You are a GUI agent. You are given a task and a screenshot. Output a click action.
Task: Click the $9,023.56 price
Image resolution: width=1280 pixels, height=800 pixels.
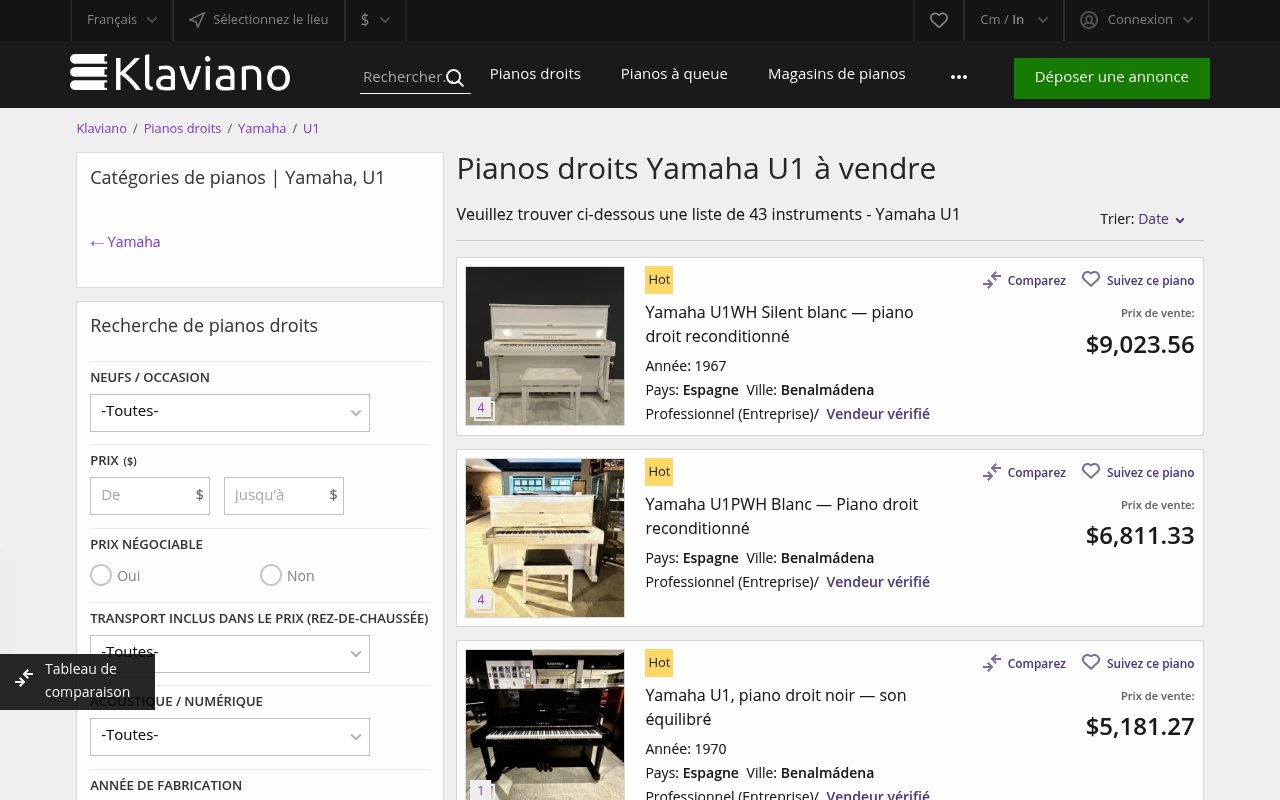[1140, 345]
